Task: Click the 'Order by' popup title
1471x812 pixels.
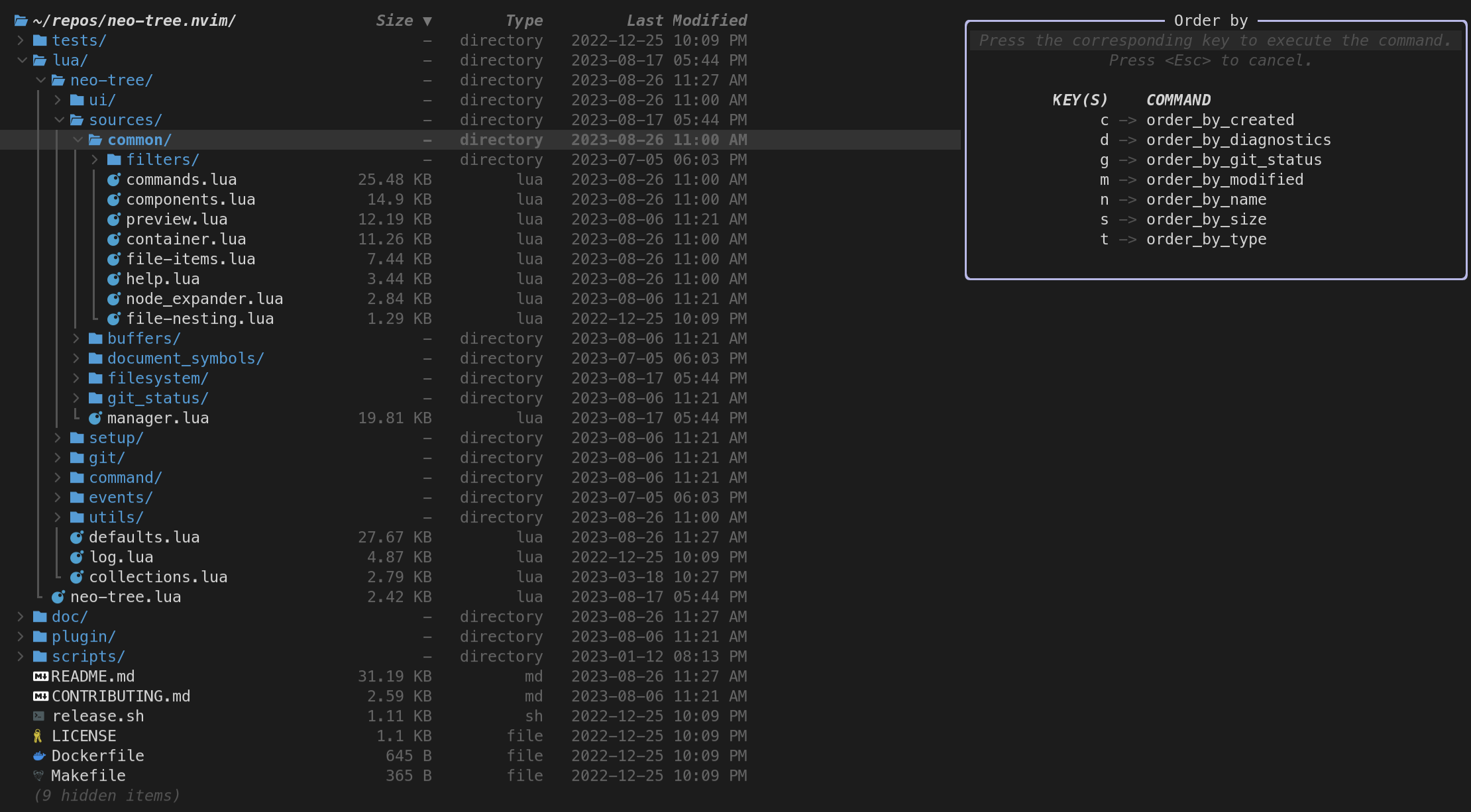Action: 1211,21
